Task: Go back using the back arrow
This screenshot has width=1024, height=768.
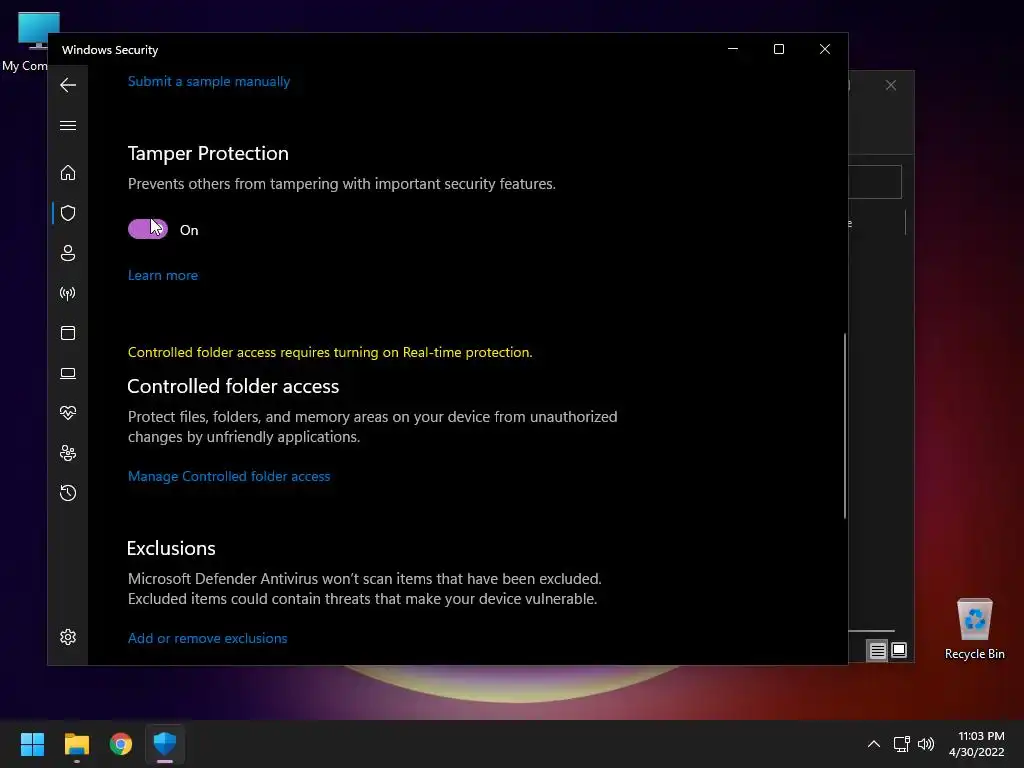Action: pos(68,85)
